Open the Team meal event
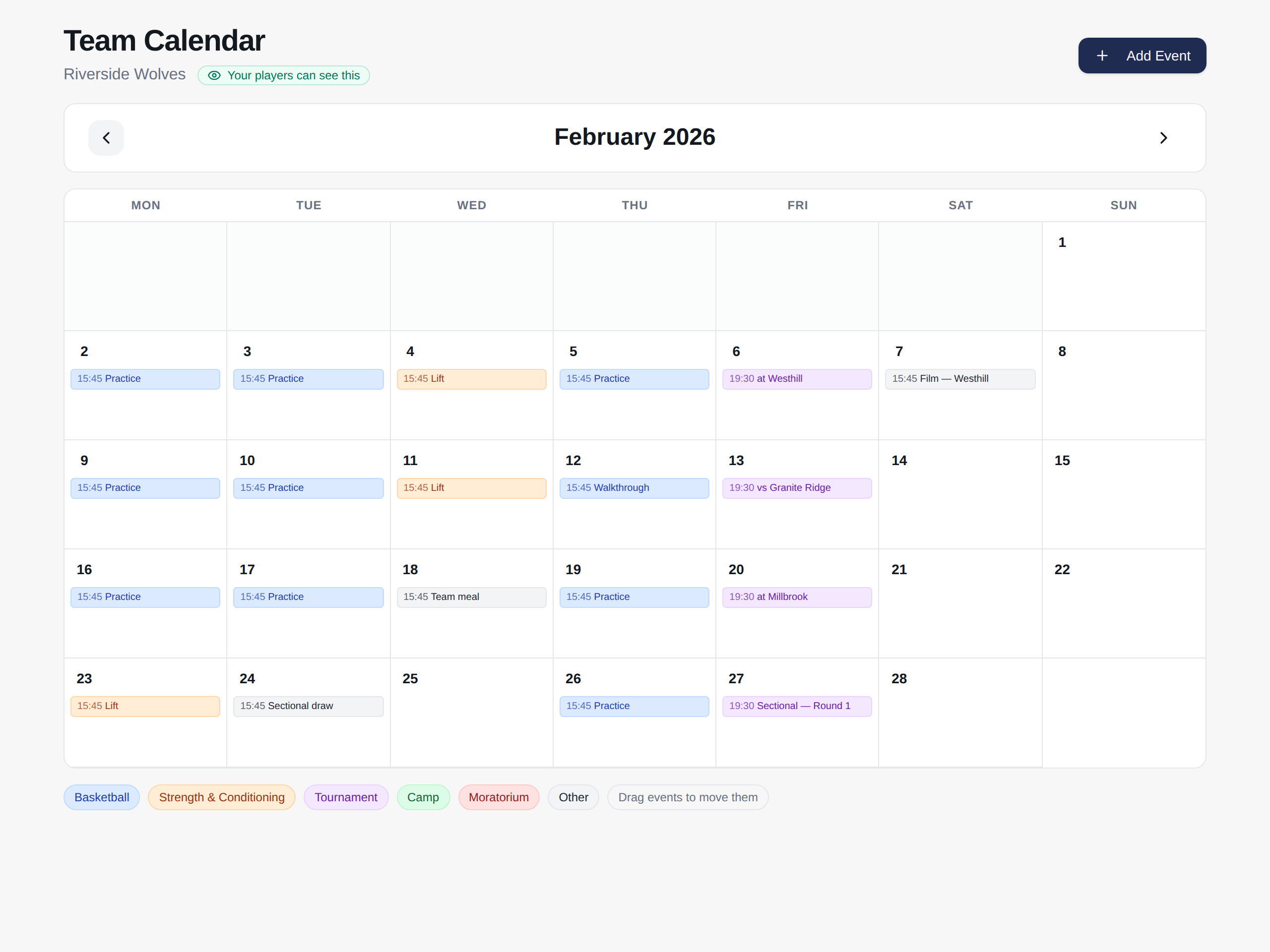 click(471, 597)
